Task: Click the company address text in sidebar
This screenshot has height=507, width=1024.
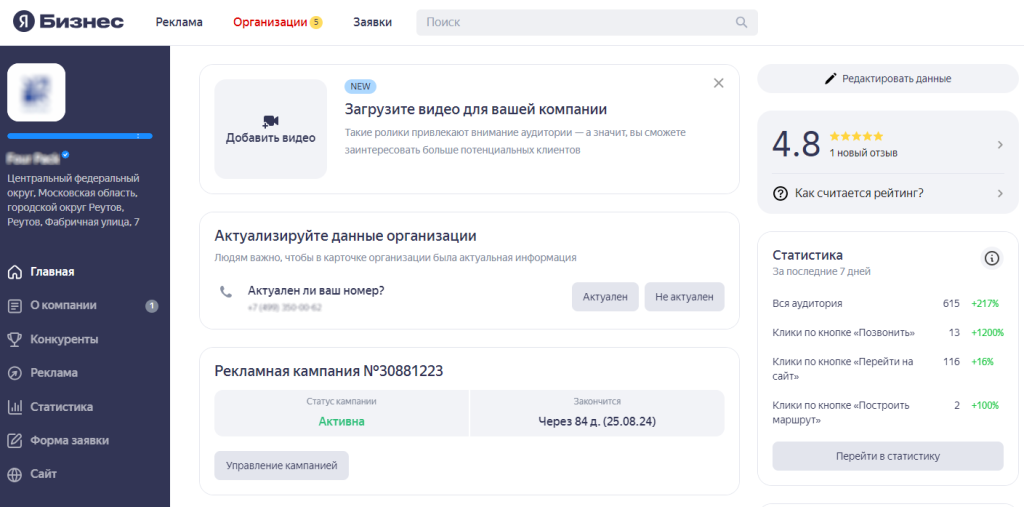Action: [x=73, y=200]
